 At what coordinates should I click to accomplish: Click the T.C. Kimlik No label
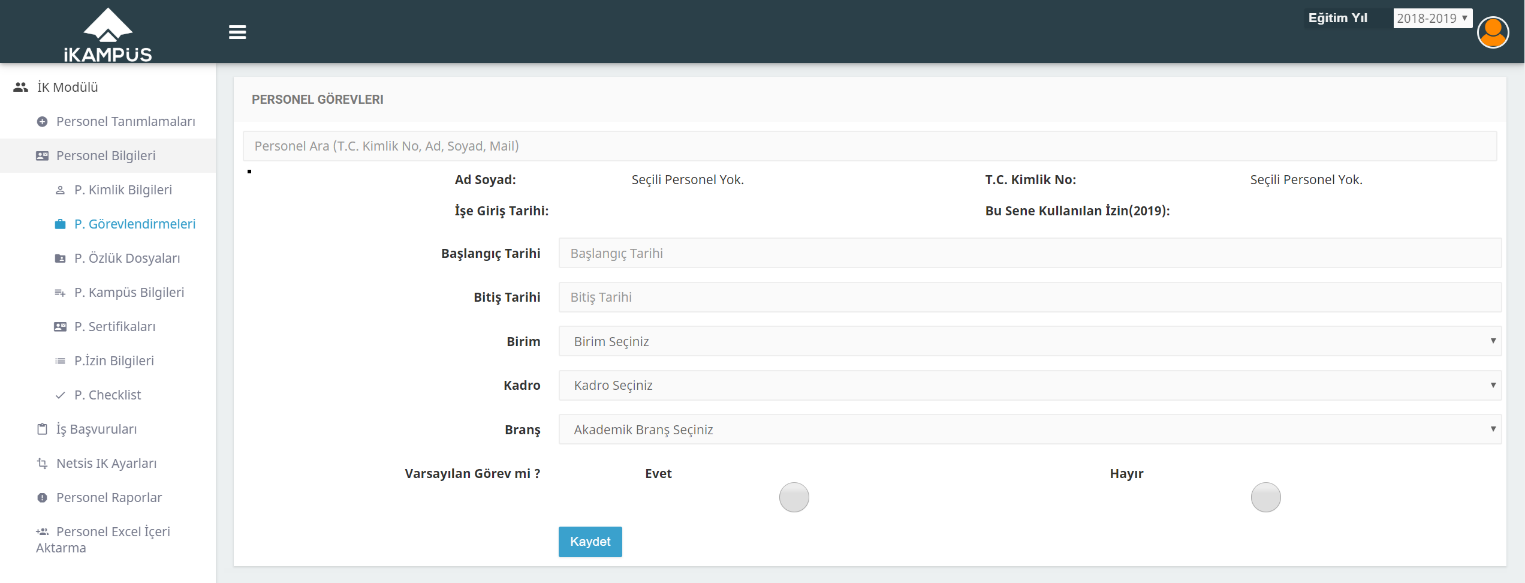click(x=1030, y=180)
